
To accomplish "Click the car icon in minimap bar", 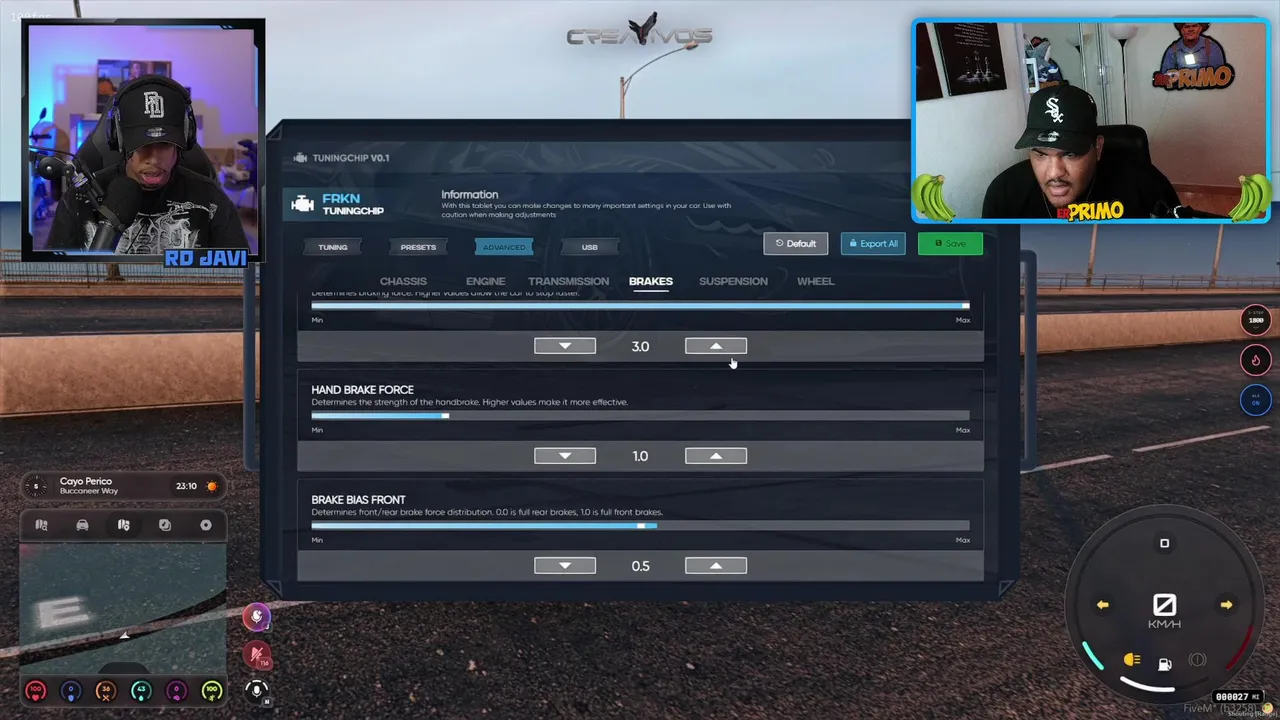I will [82, 525].
